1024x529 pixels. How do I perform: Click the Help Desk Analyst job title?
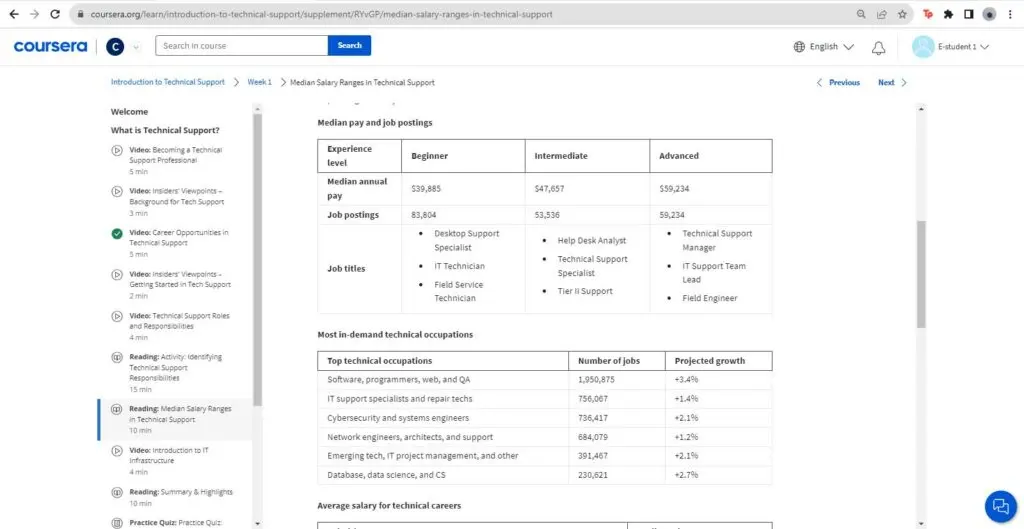[x=591, y=240]
